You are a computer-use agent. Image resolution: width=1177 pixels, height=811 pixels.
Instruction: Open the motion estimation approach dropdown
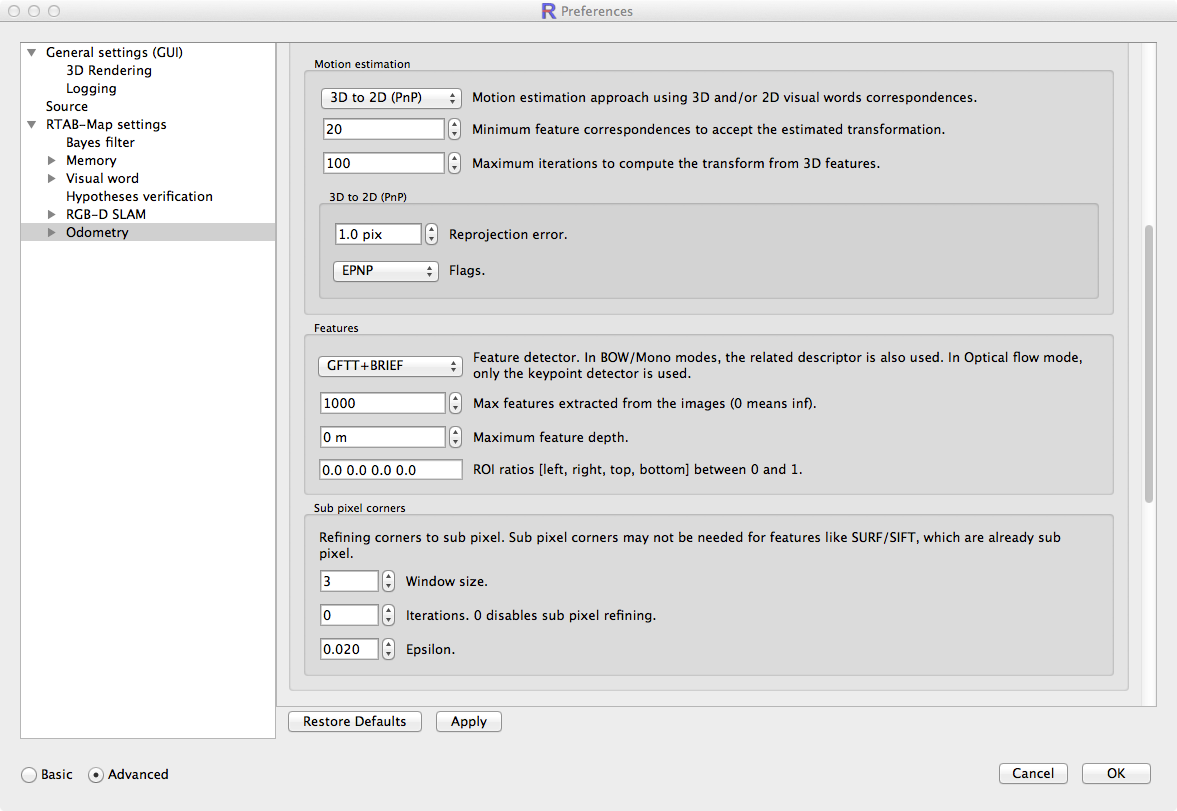392,98
